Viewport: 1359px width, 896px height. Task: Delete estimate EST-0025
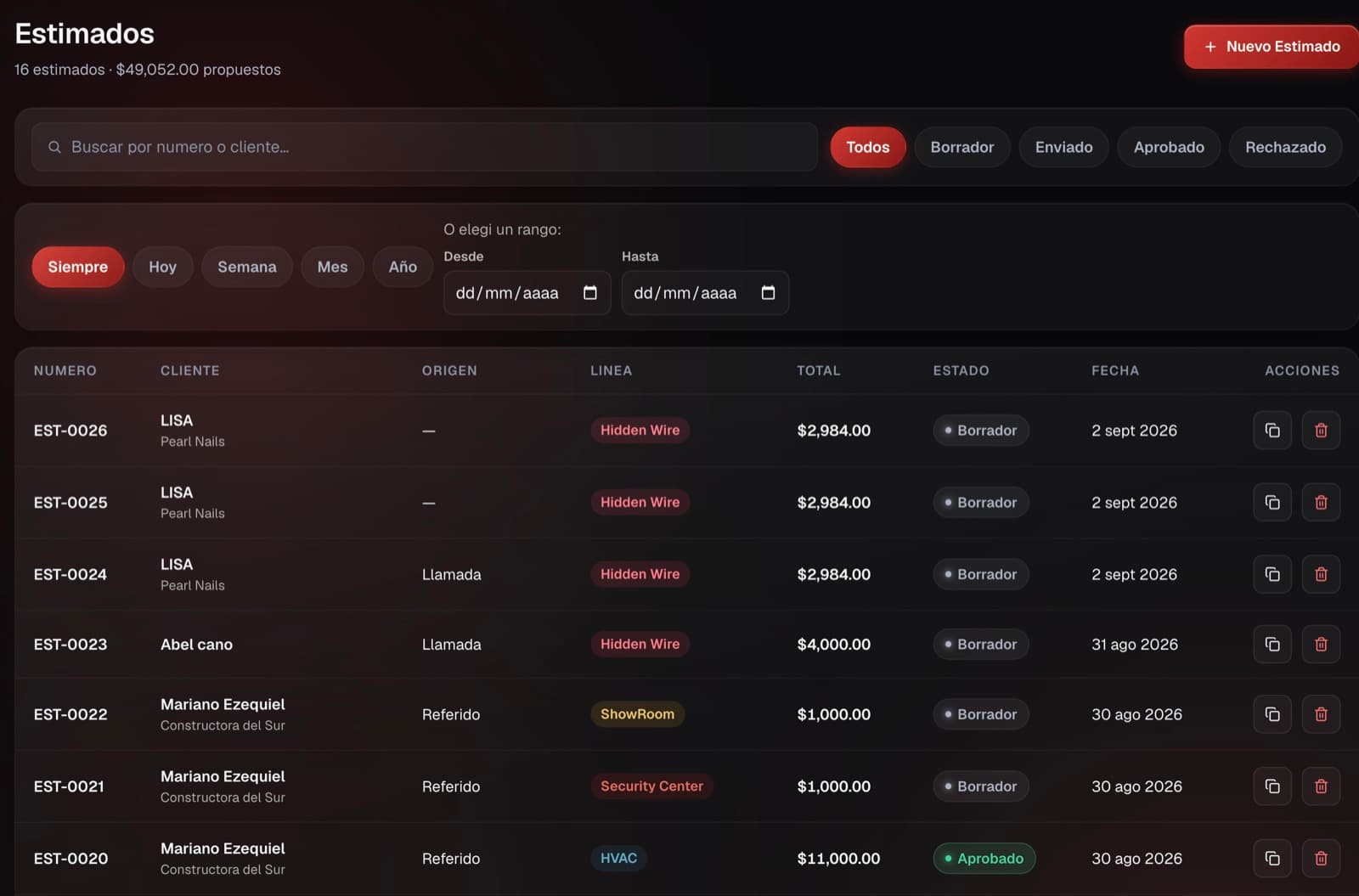(x=1321, y=503)
